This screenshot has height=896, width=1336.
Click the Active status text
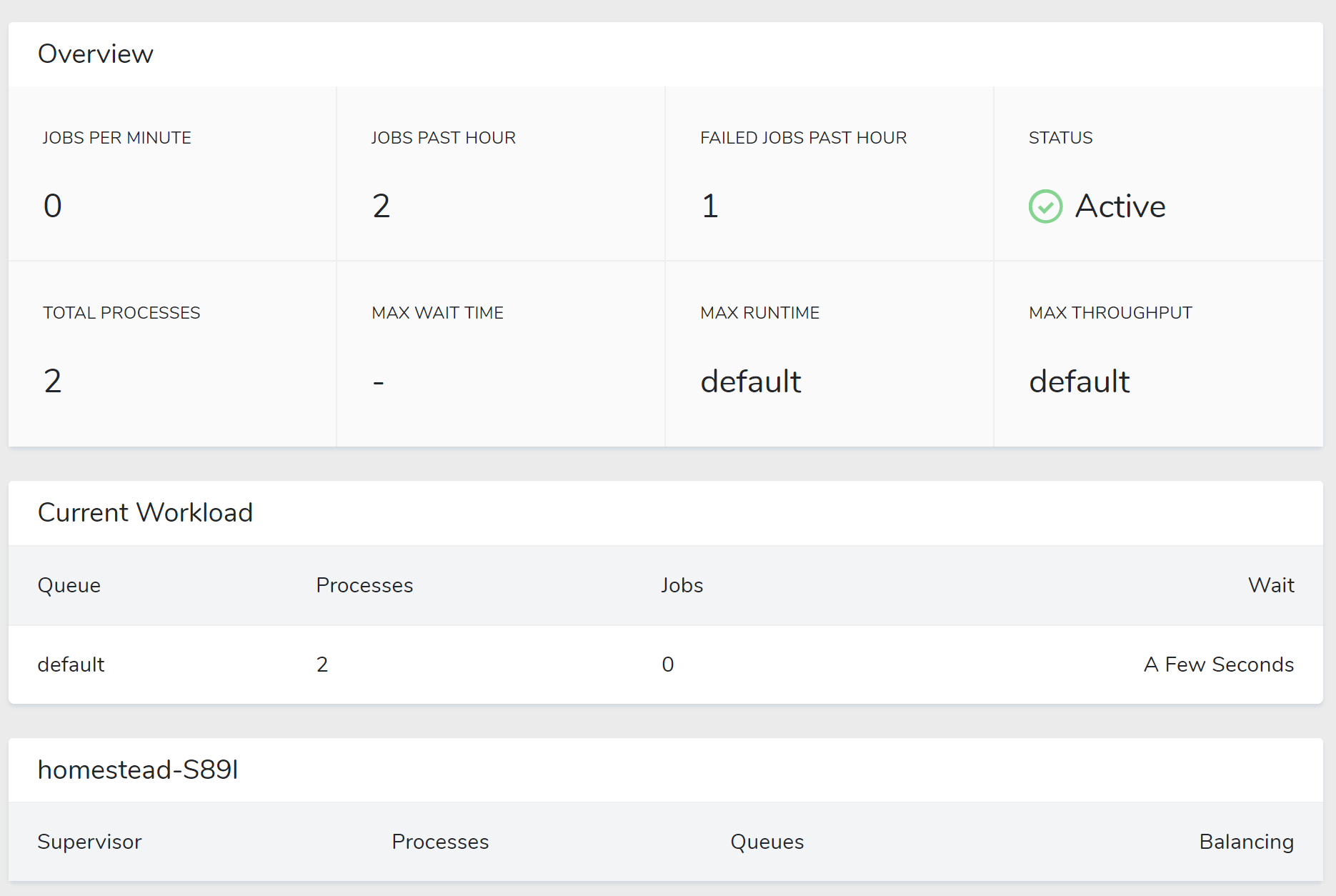pos(1120,206)
